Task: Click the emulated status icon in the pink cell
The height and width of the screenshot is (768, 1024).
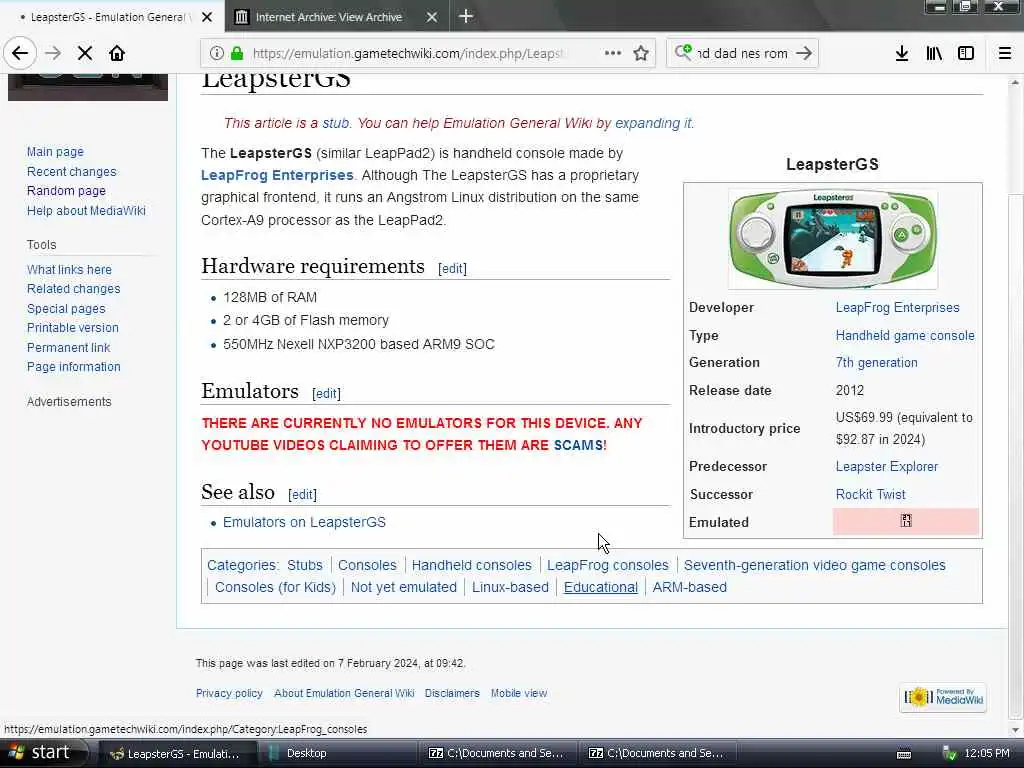Action: tap(906, 520)
